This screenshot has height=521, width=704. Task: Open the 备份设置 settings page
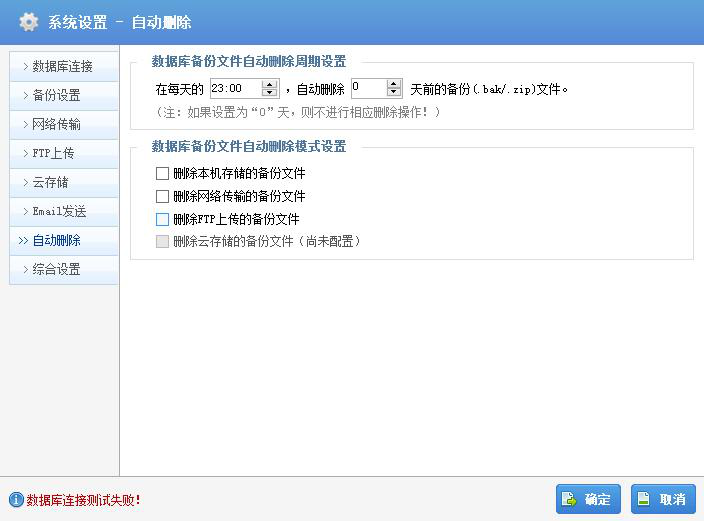click(x=64, y=95)
